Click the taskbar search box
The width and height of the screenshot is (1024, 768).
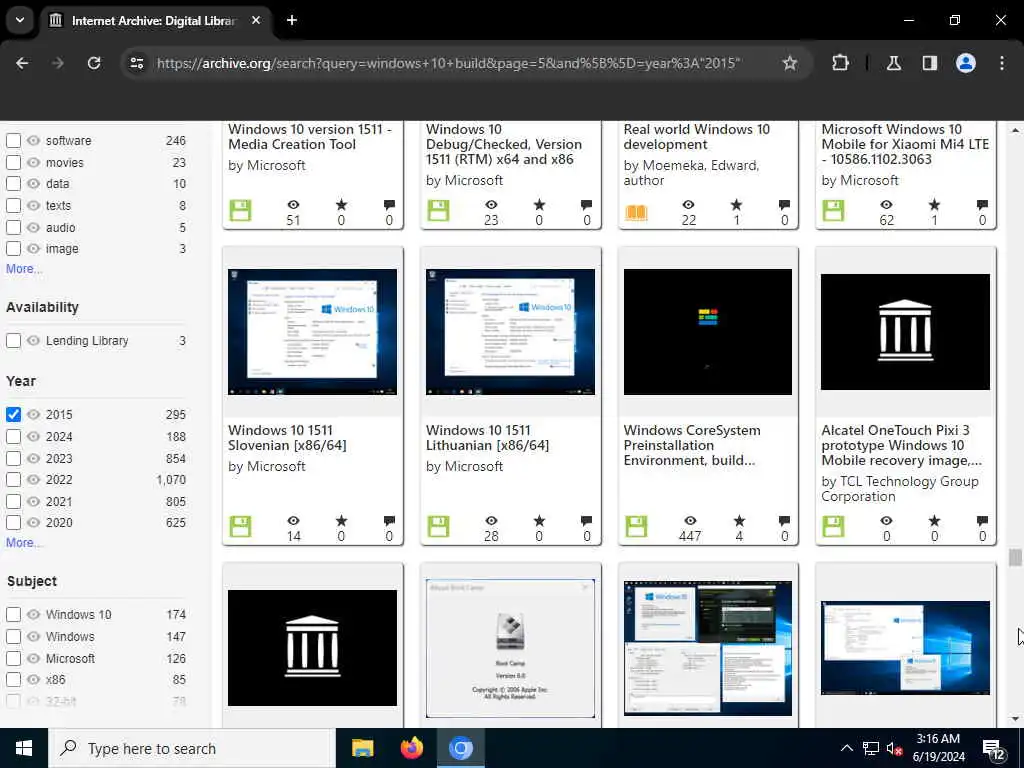pos(192,748)
